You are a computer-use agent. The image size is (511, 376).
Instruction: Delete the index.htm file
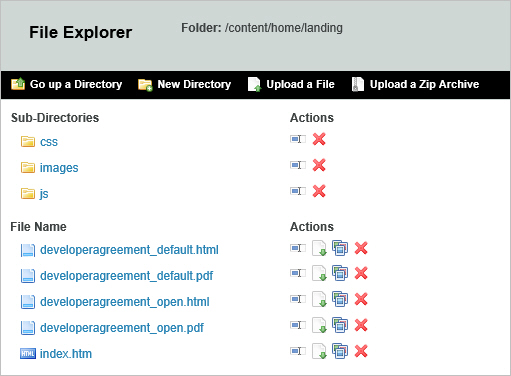361,351
